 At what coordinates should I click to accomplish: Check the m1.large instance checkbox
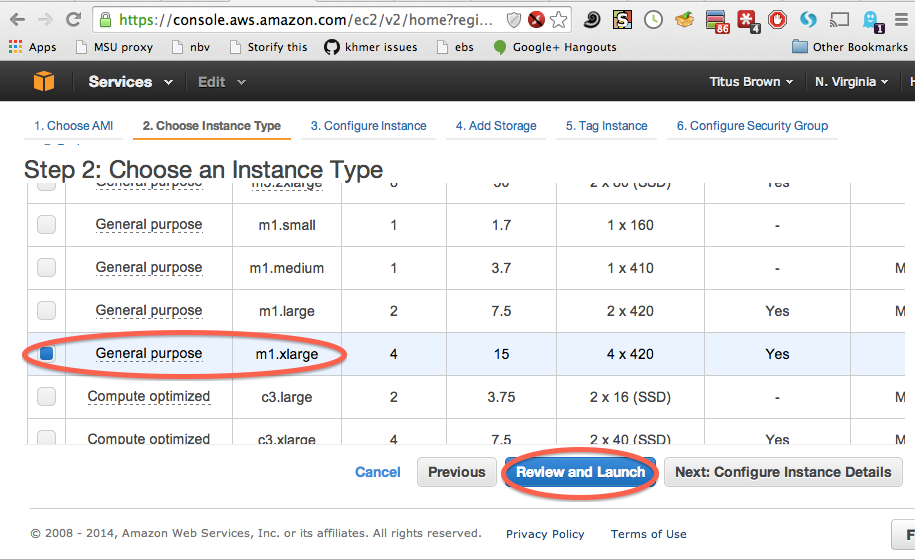pyautogui.click(x=47, y=310)
